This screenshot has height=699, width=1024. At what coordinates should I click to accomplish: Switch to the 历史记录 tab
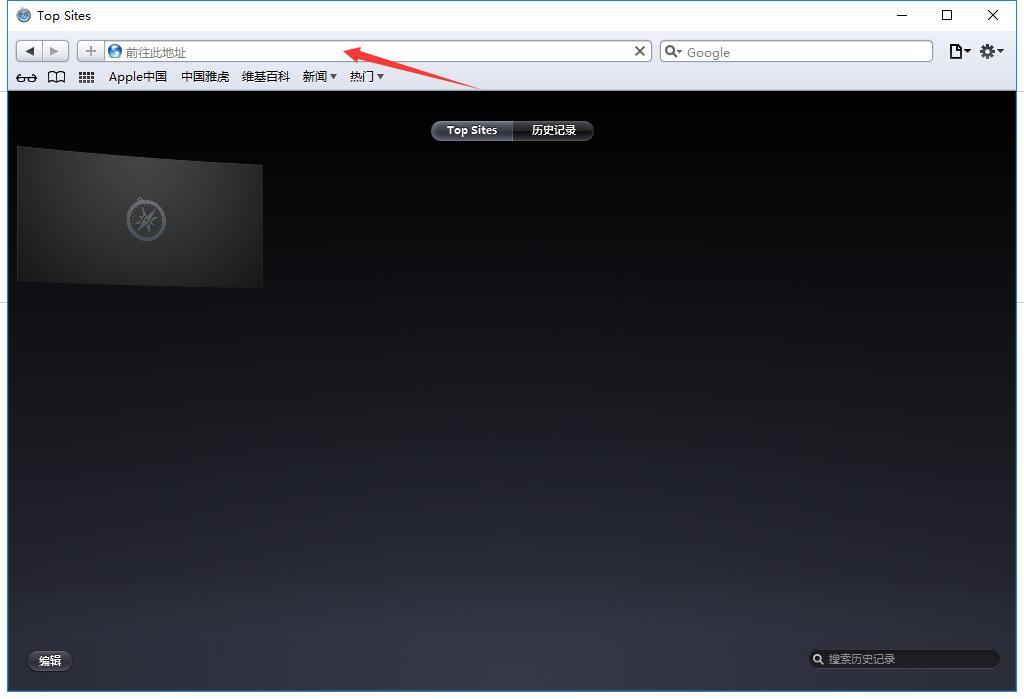point(553,130)
